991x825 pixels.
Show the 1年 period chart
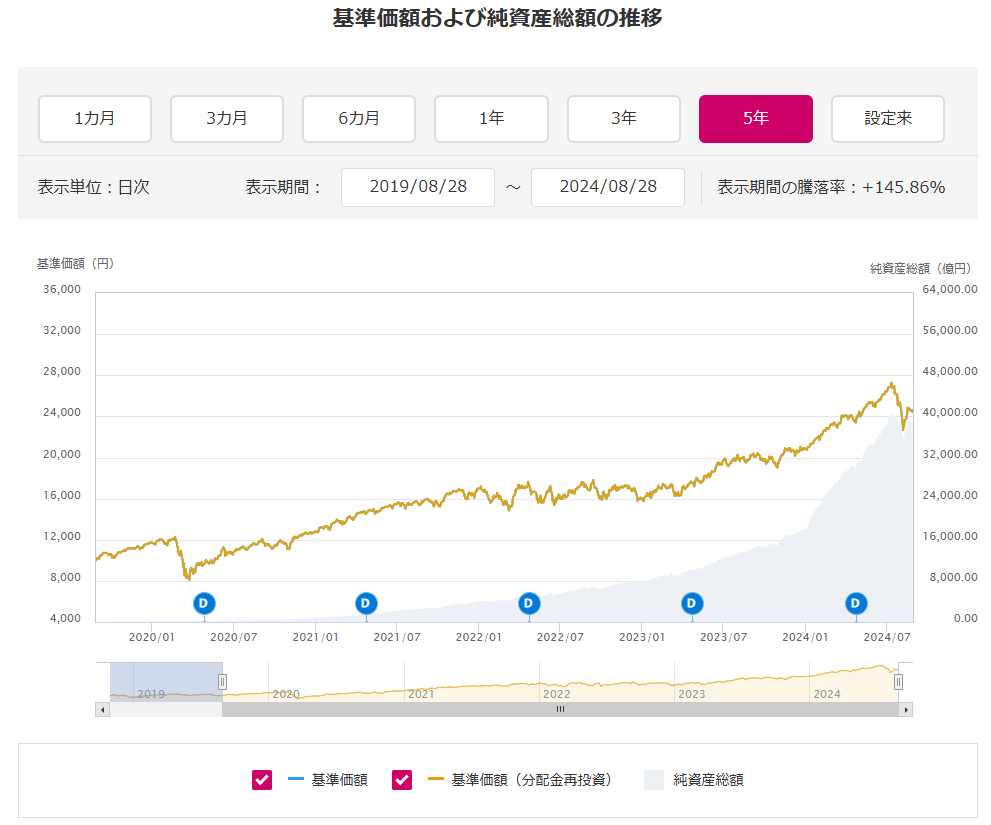[x=491, y=119]
